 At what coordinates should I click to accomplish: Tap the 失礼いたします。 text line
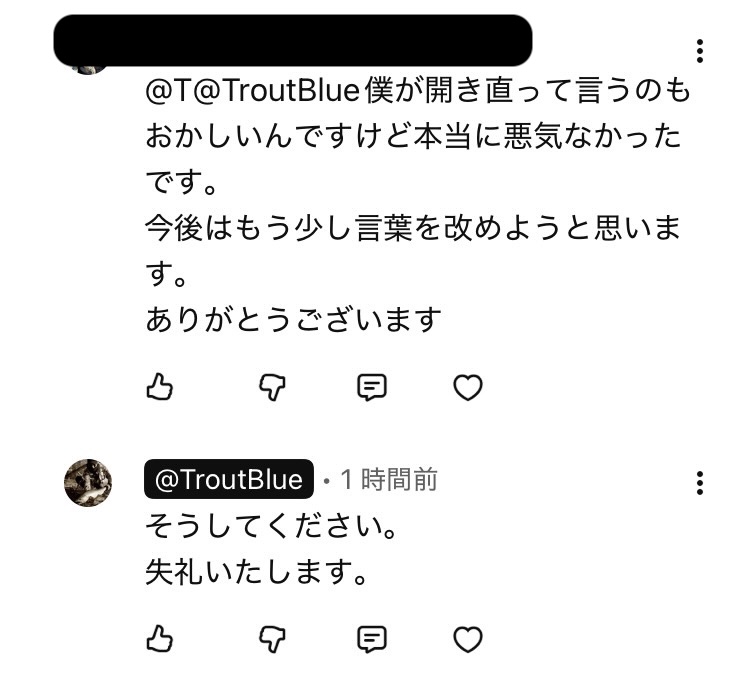[251, 574]
